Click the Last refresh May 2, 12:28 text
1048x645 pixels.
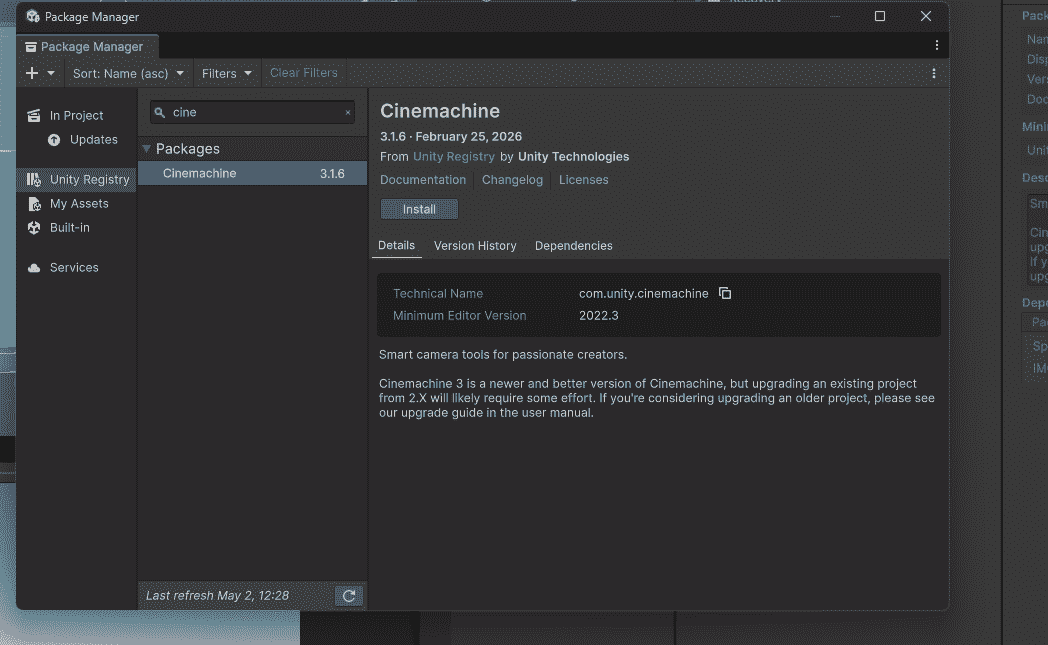(x=217, y=596)
